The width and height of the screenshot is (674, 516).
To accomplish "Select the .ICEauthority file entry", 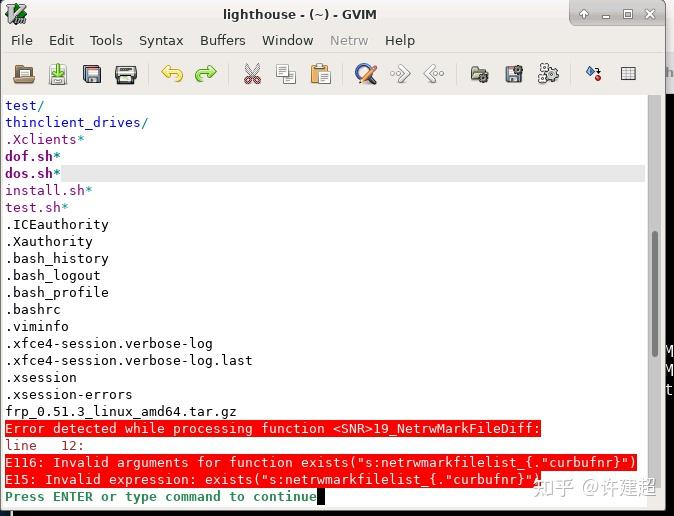I will click(57, 224).
